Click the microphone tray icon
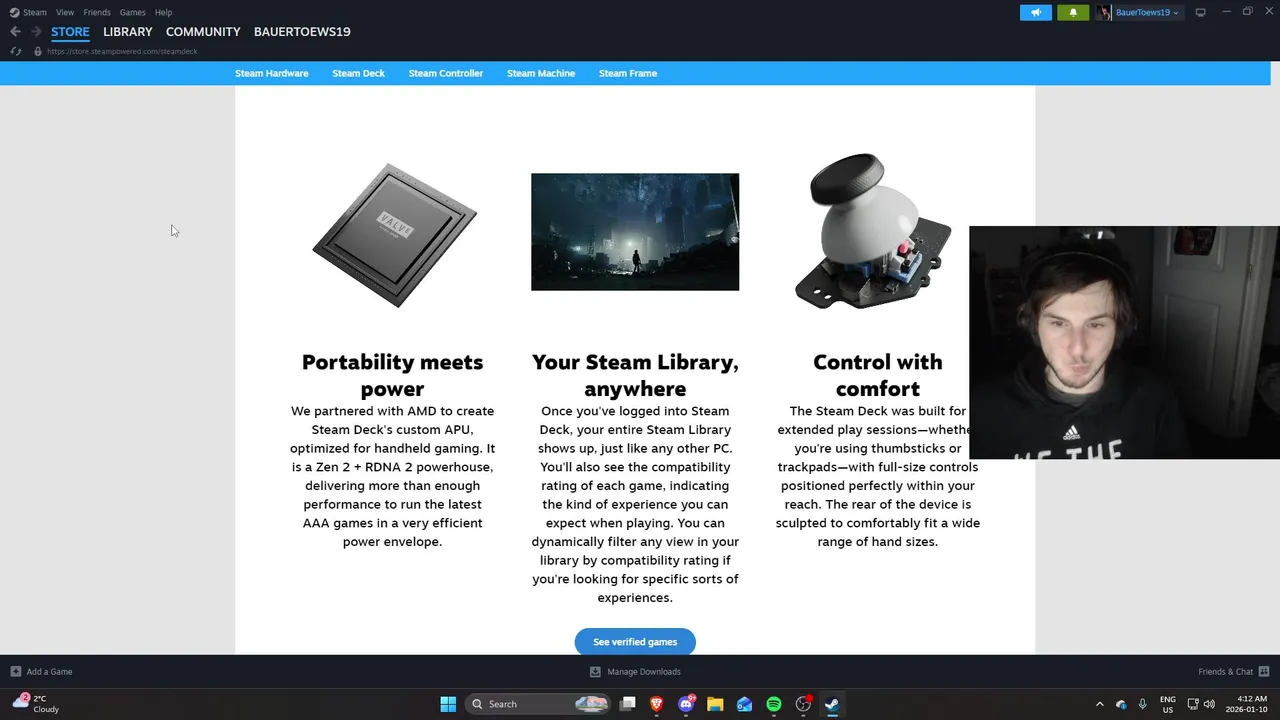The image size is (1280, 720). click(1142, 704)
